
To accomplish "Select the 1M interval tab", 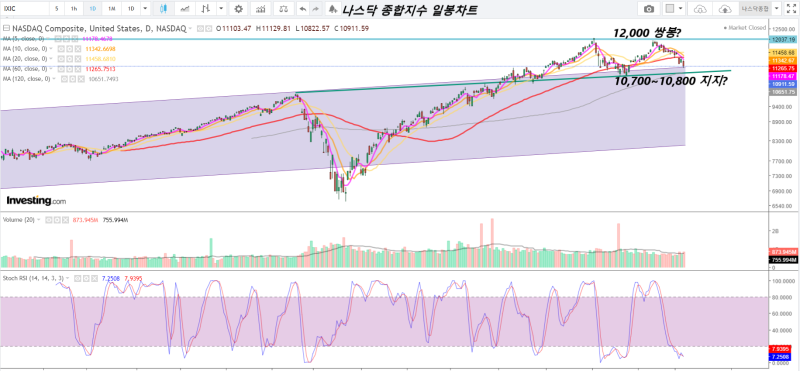I will [112, 9].
